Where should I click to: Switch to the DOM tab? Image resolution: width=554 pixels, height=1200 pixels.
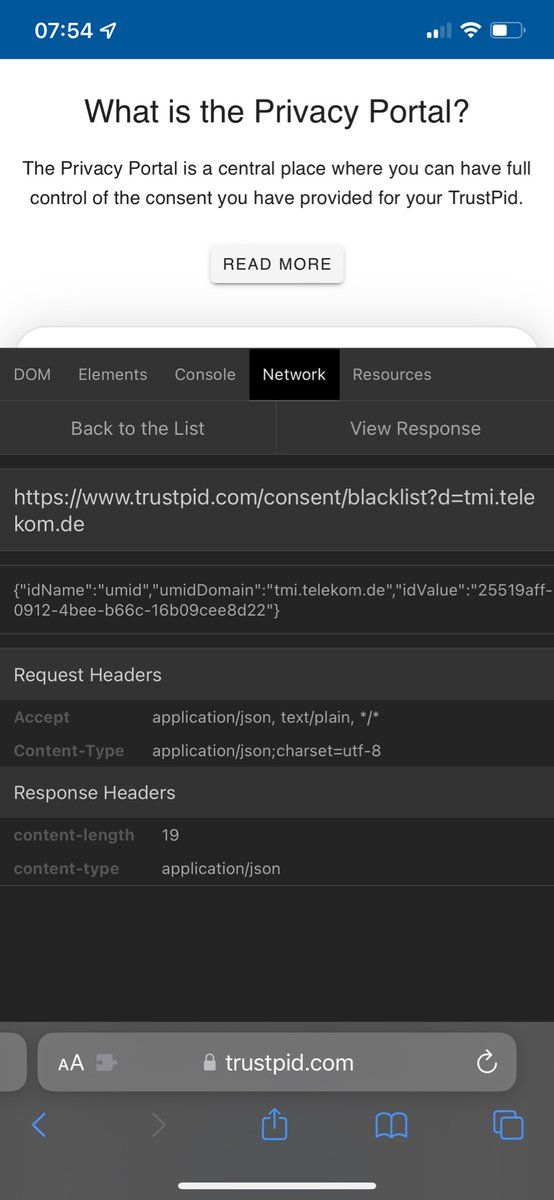(x=32, y=374)
